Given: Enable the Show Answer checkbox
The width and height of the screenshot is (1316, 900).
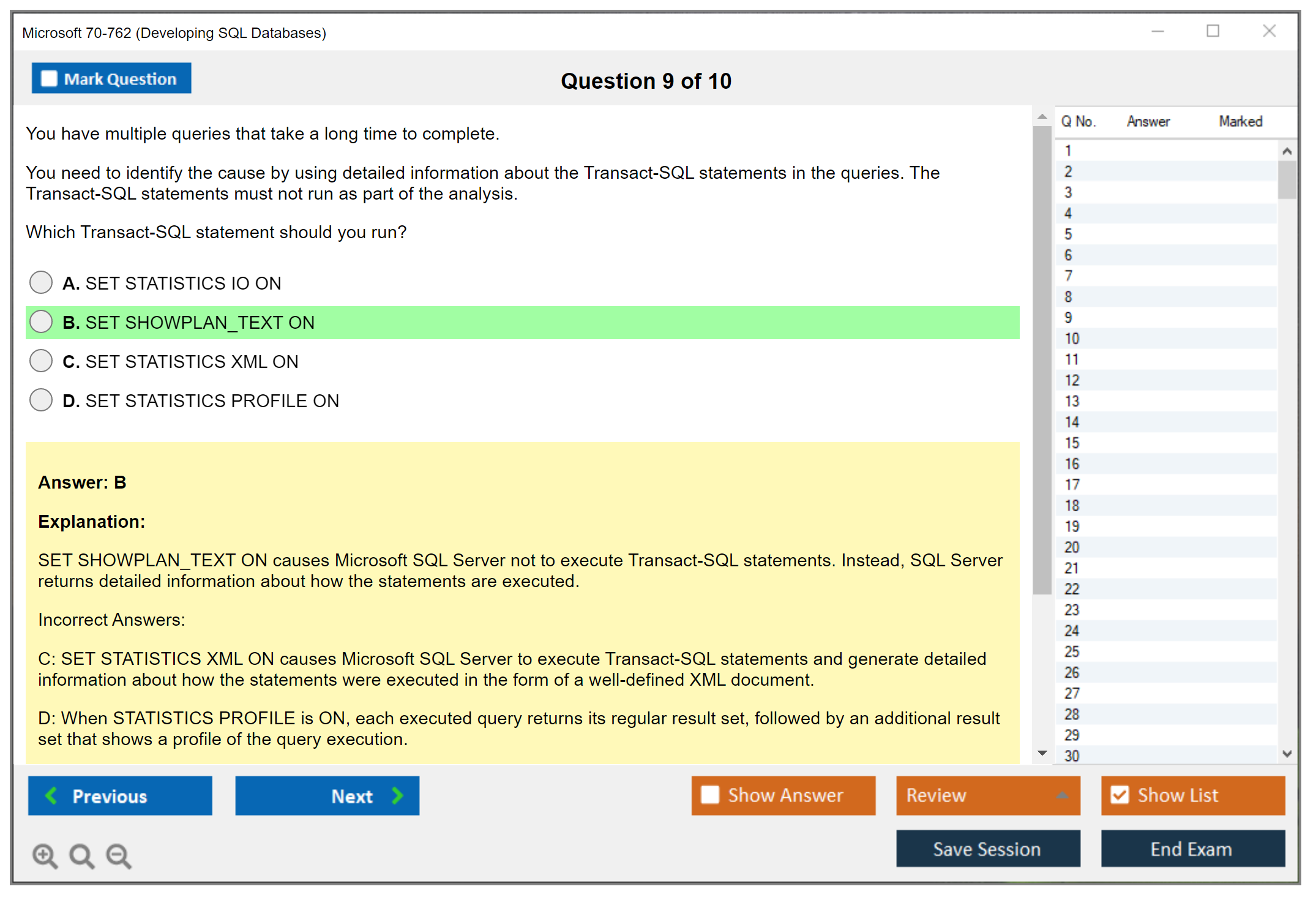Looking at the screenshot, I should (710, 795).
